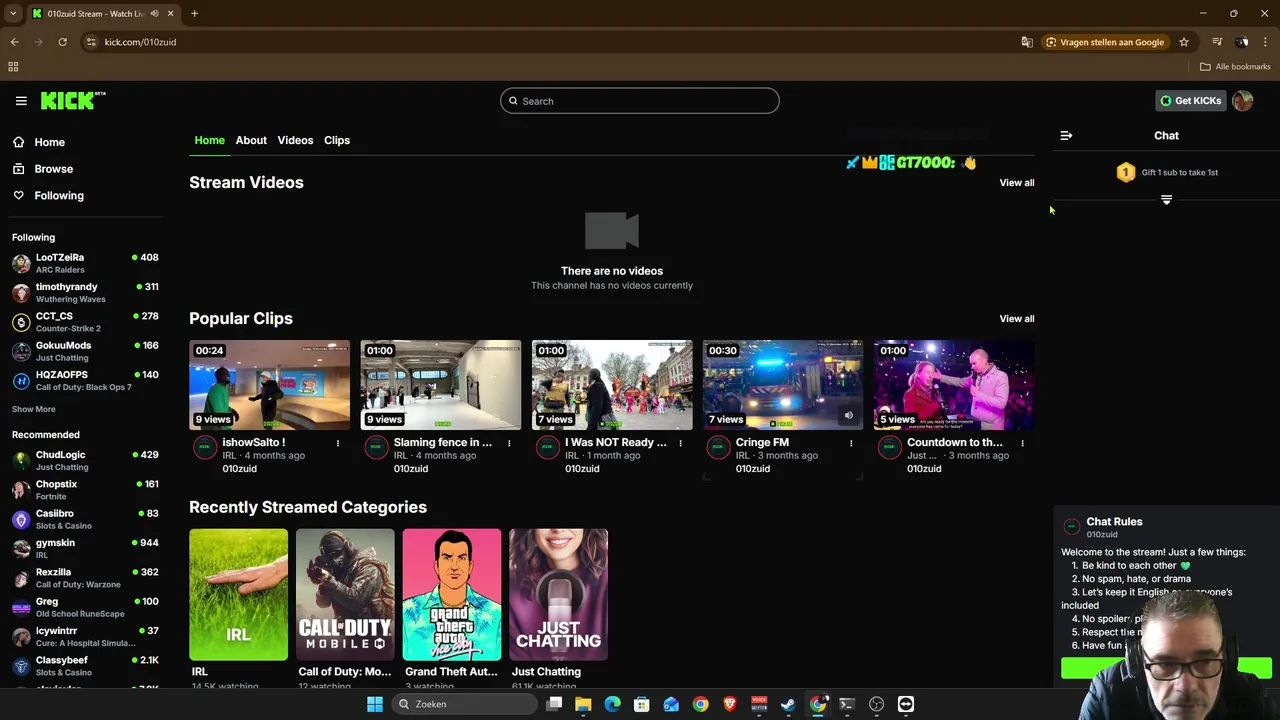Open Grand Theft Auto Vice City category
The height and width of the screenshot is (720, 1280).
point(452,595)
